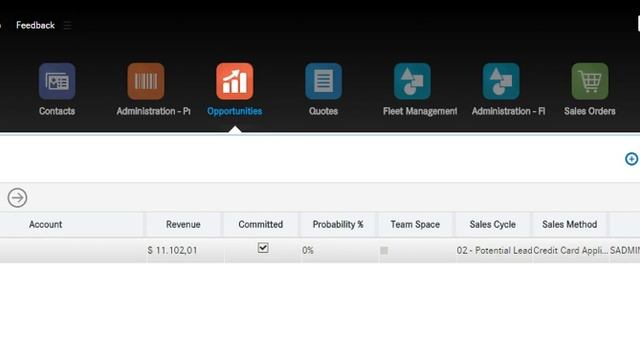The image size is (640, 360).
Task: Click the circled right-arrow navigation icon
Action: click(x=17, y=198)
